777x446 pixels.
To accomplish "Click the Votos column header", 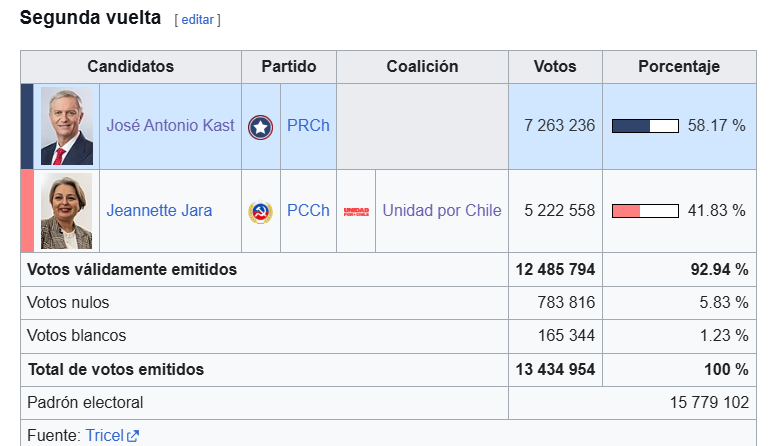I will 555,66.
